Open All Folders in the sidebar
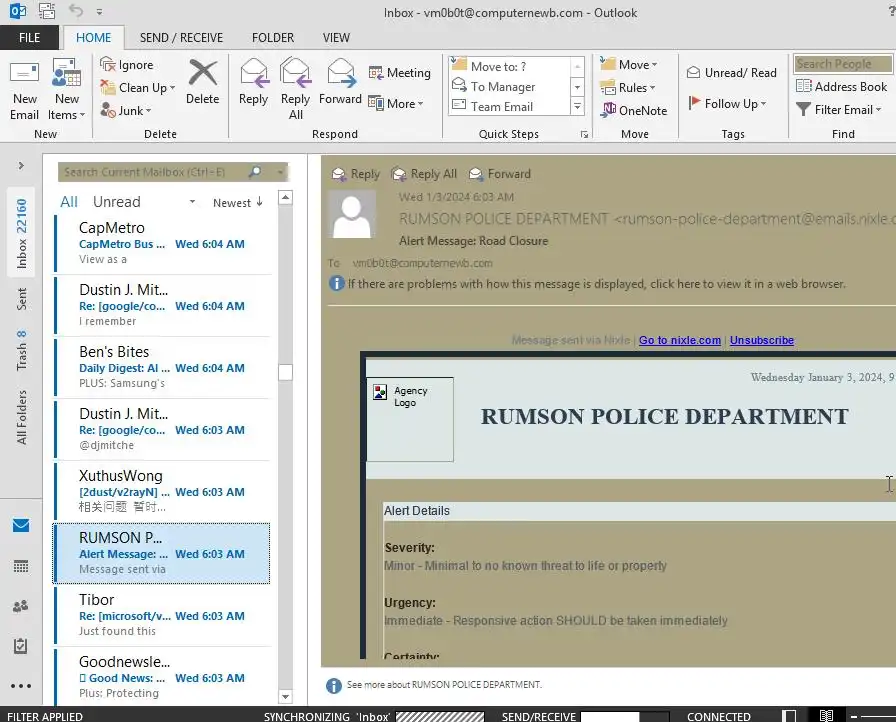The image size is (896, 722). click(x=21, y=416)
